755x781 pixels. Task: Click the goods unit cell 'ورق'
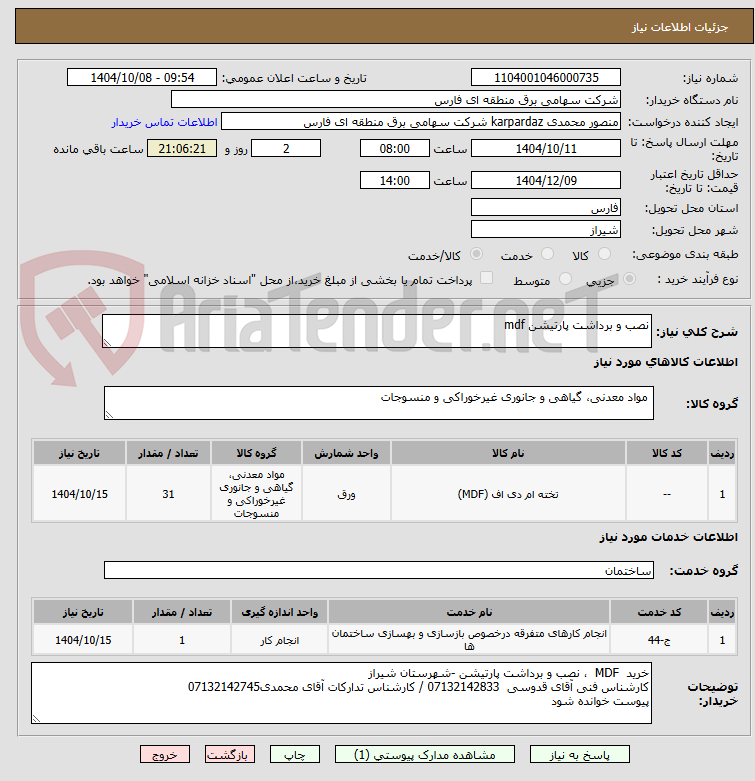pos(346,494)
